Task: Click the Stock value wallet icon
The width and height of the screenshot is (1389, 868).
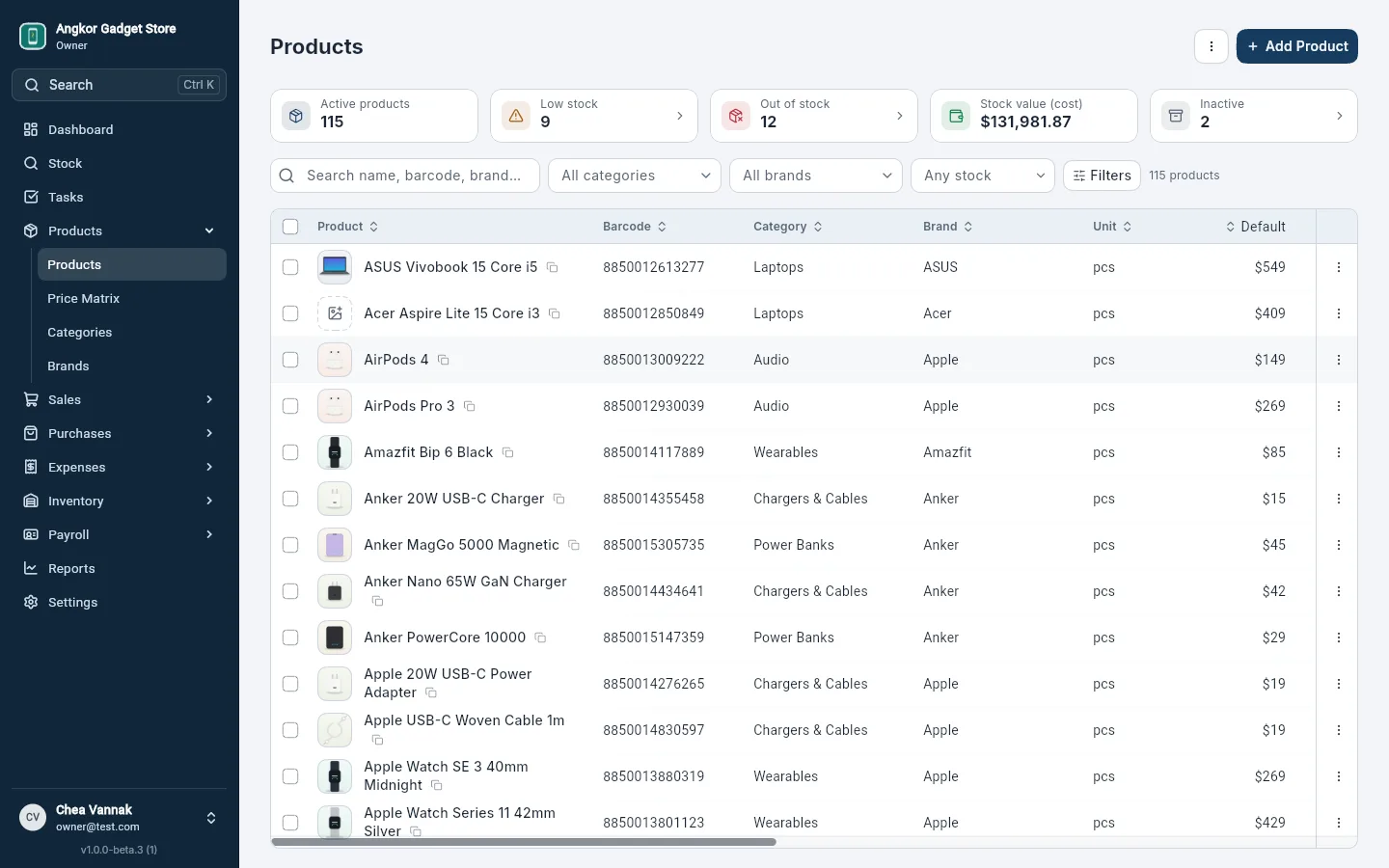Action: click(x=956, y=116)
